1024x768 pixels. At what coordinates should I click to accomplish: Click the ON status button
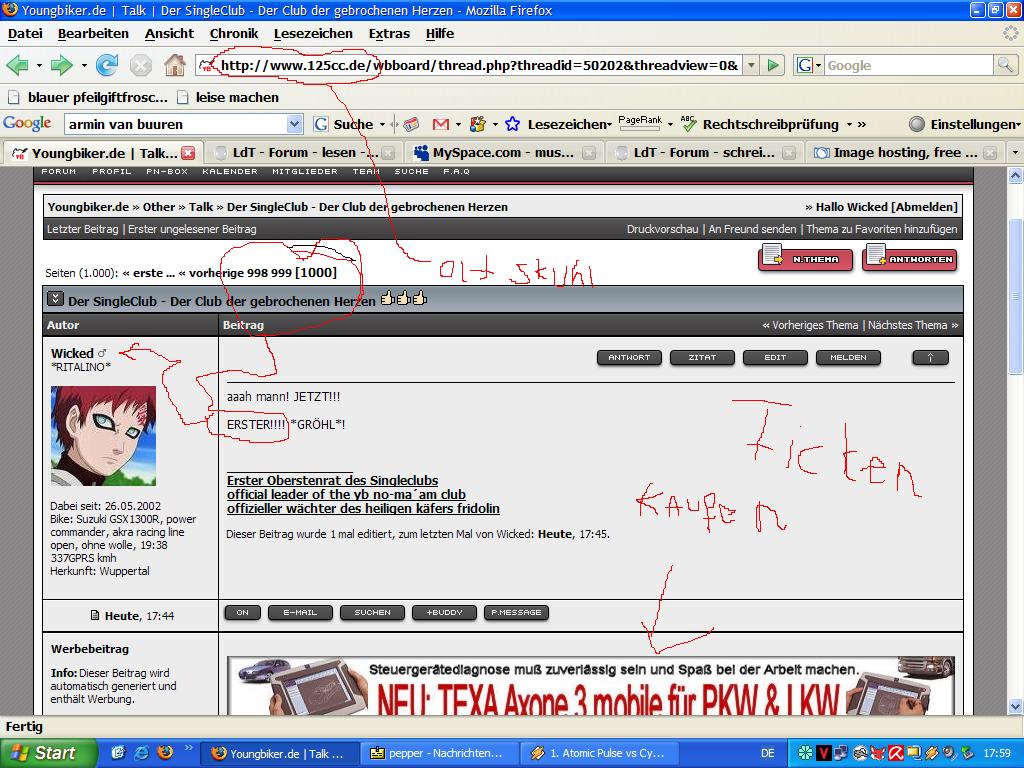click(242, 613)
